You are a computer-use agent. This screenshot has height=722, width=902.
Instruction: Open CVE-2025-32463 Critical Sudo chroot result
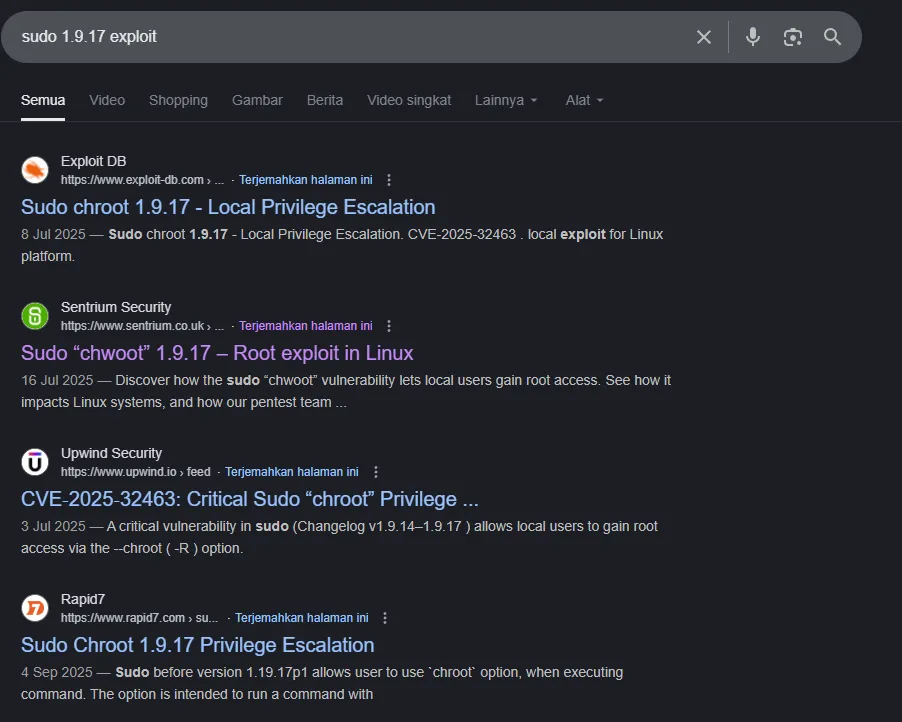[249, 499]
